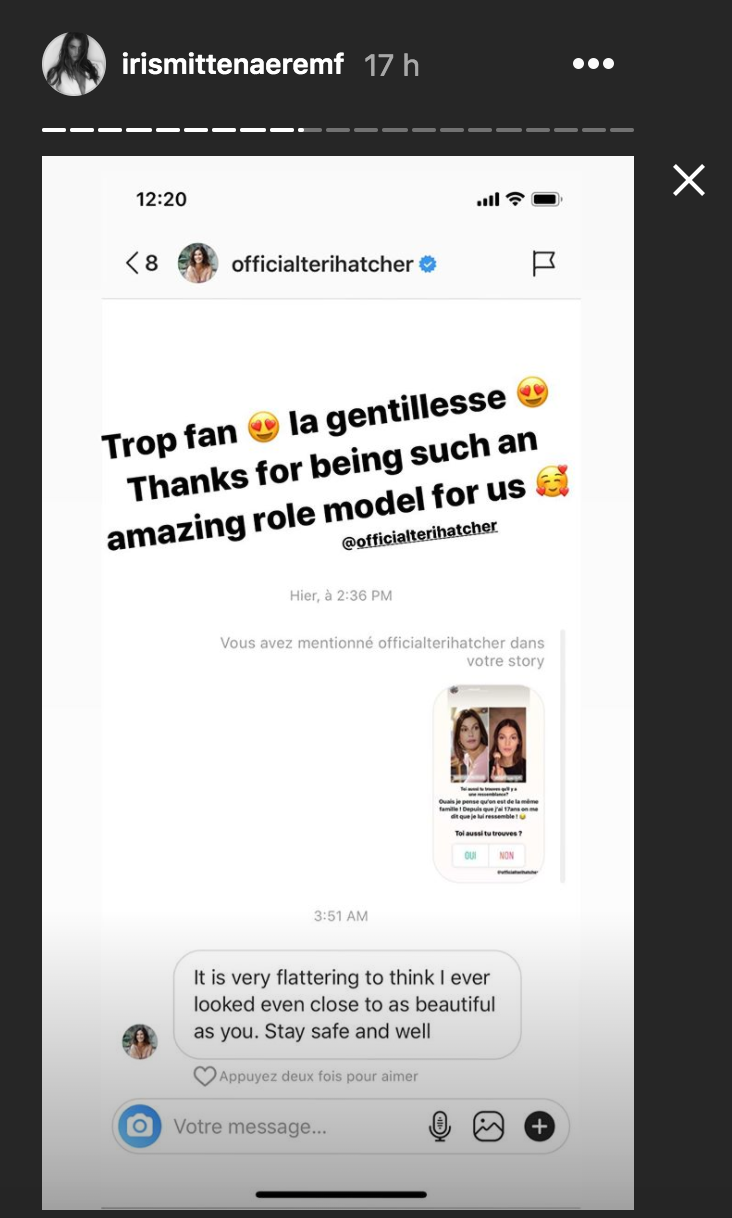Open the image gallery icon

488,1127
